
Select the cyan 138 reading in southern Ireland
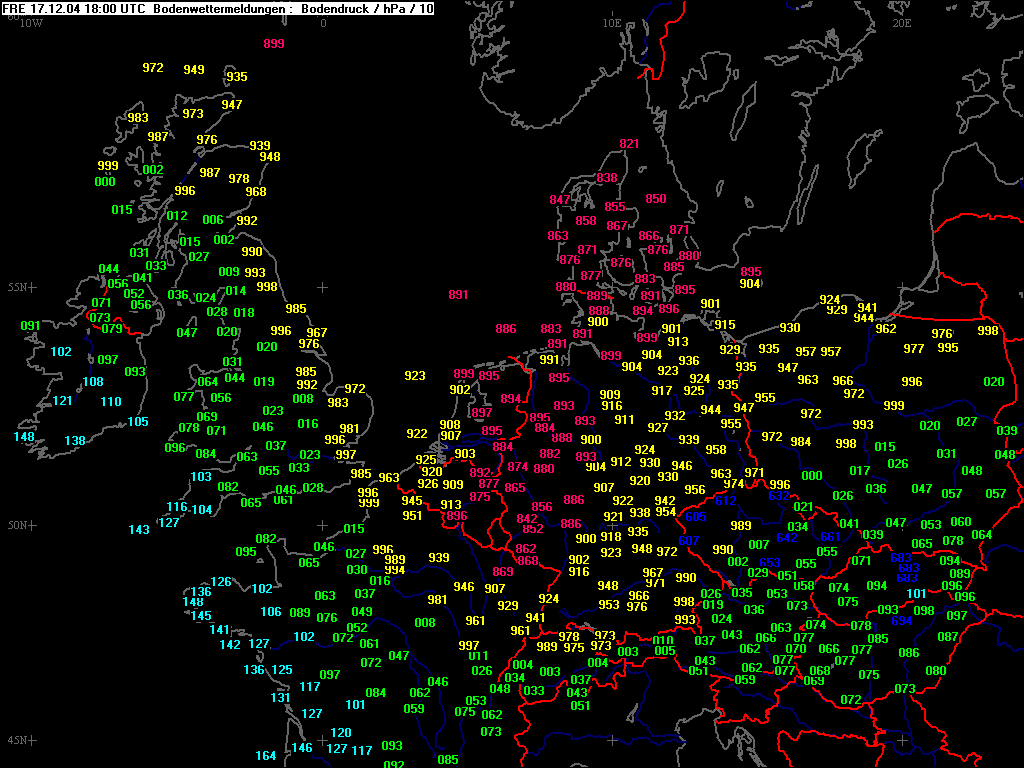click(x=75, y=441)
